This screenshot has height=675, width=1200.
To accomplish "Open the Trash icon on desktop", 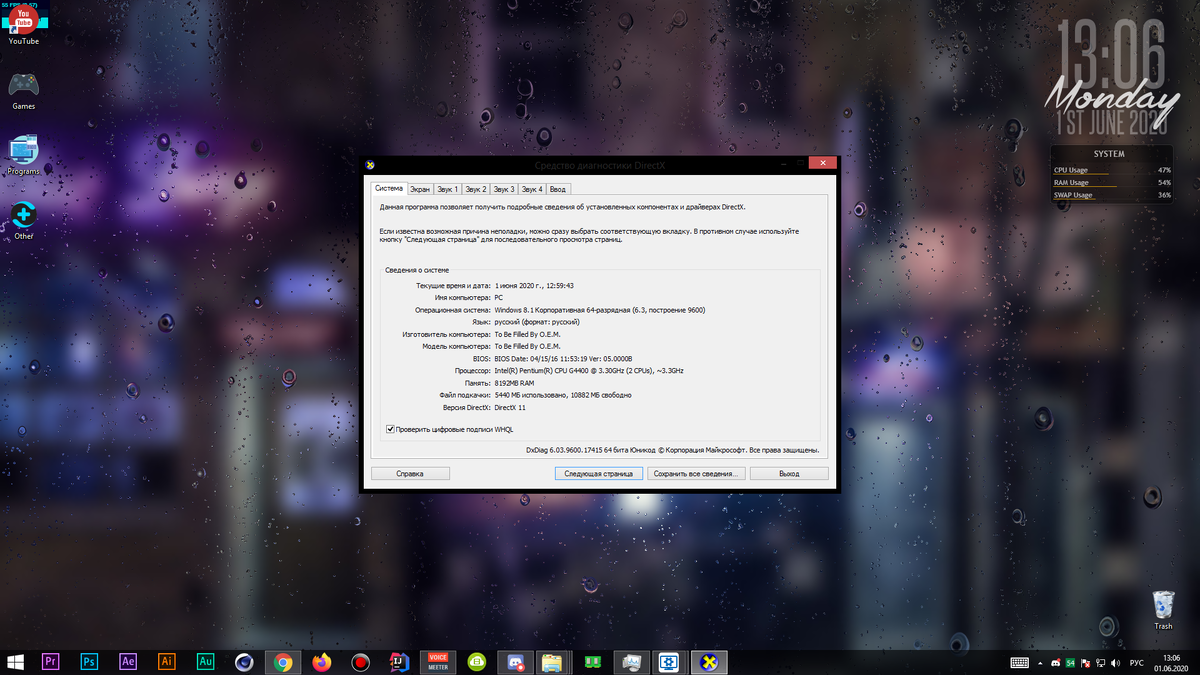I will (1163, 609).
